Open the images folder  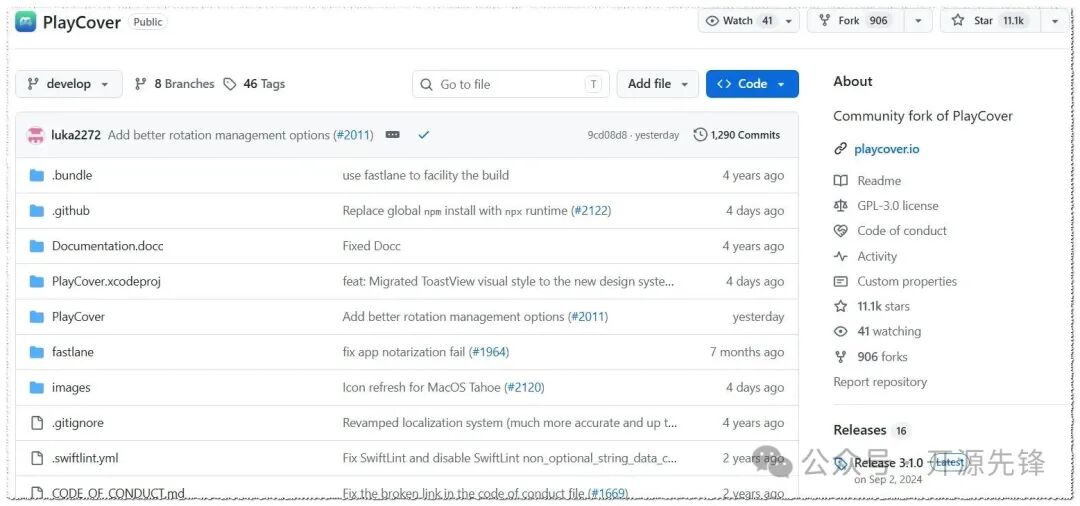coord(71,388)
